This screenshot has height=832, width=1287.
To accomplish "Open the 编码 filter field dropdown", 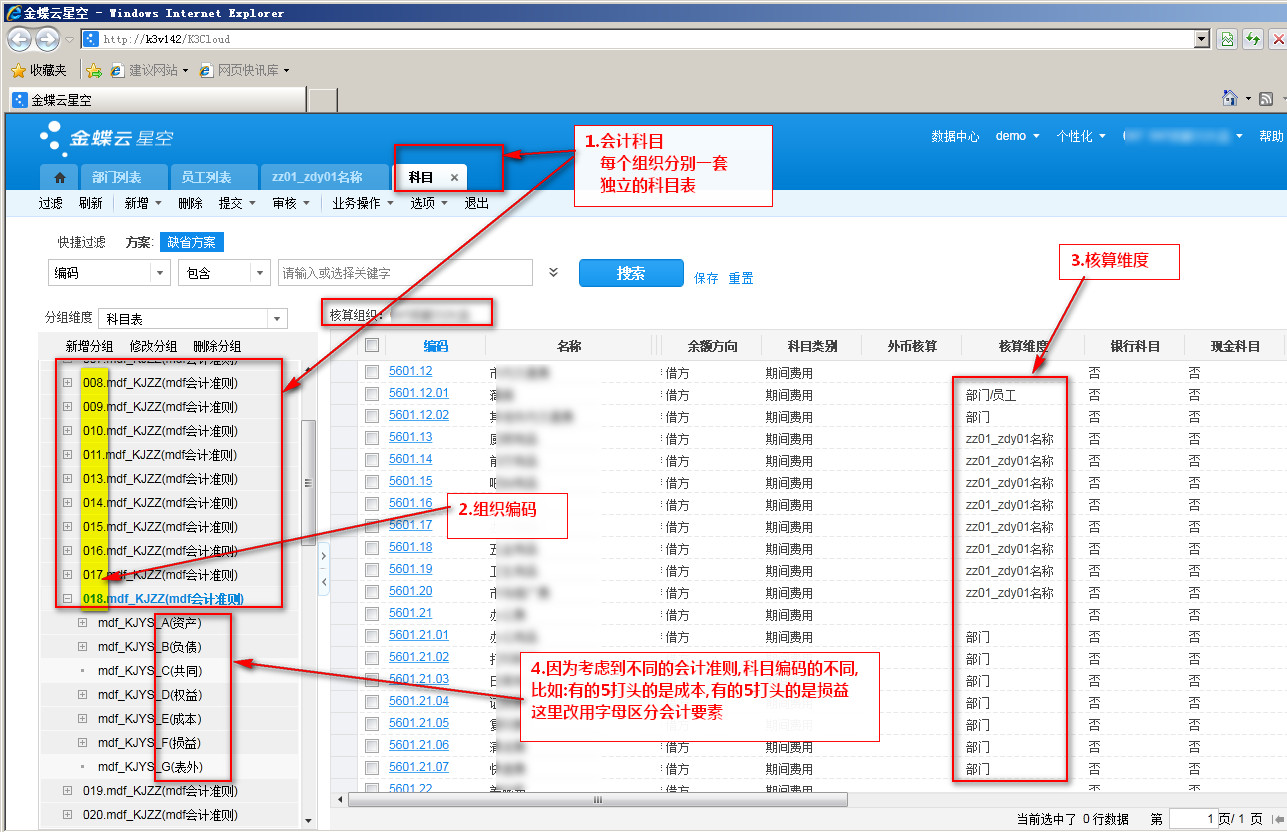I will pos(160,273).
